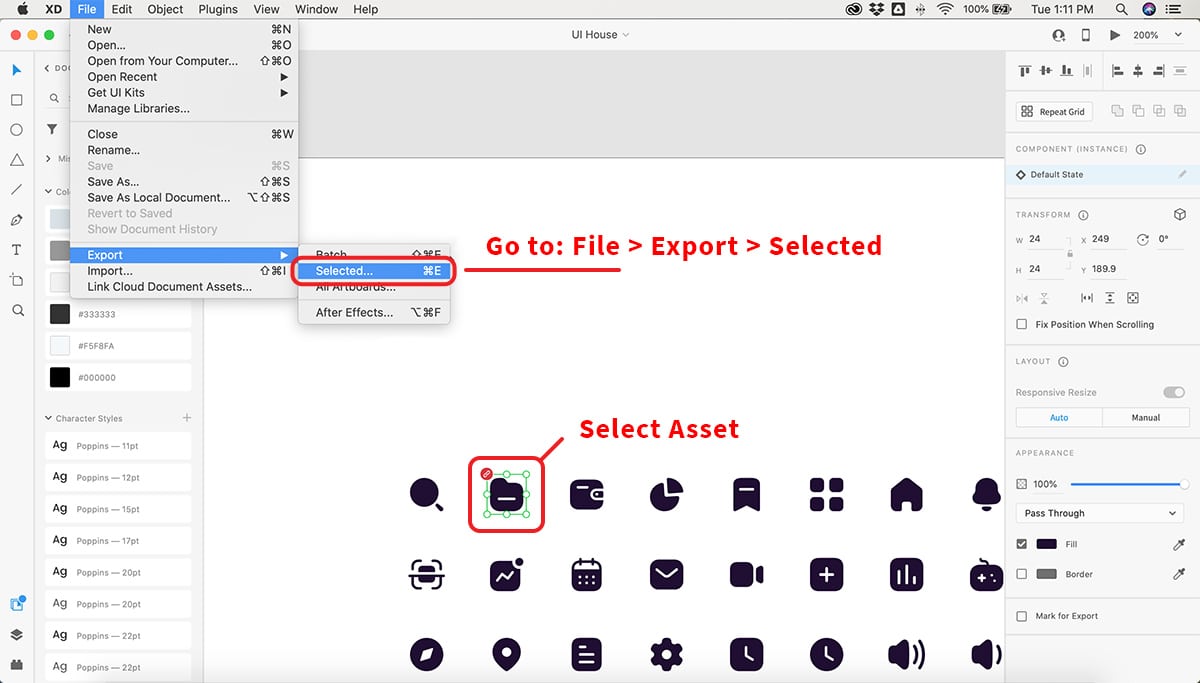This screenshot has height=683, width=1200.
Task: Select the Ellipse tool
Action: pos(17,130)
